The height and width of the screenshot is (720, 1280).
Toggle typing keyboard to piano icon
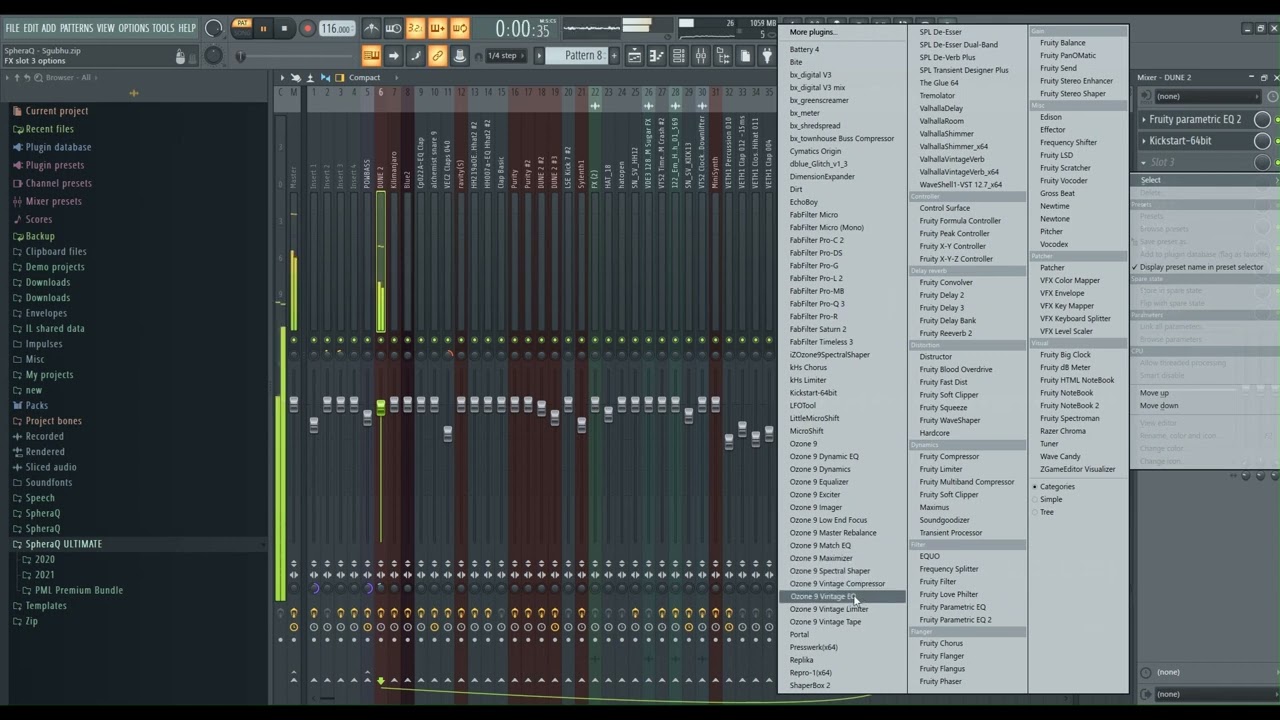pos(371,56)
